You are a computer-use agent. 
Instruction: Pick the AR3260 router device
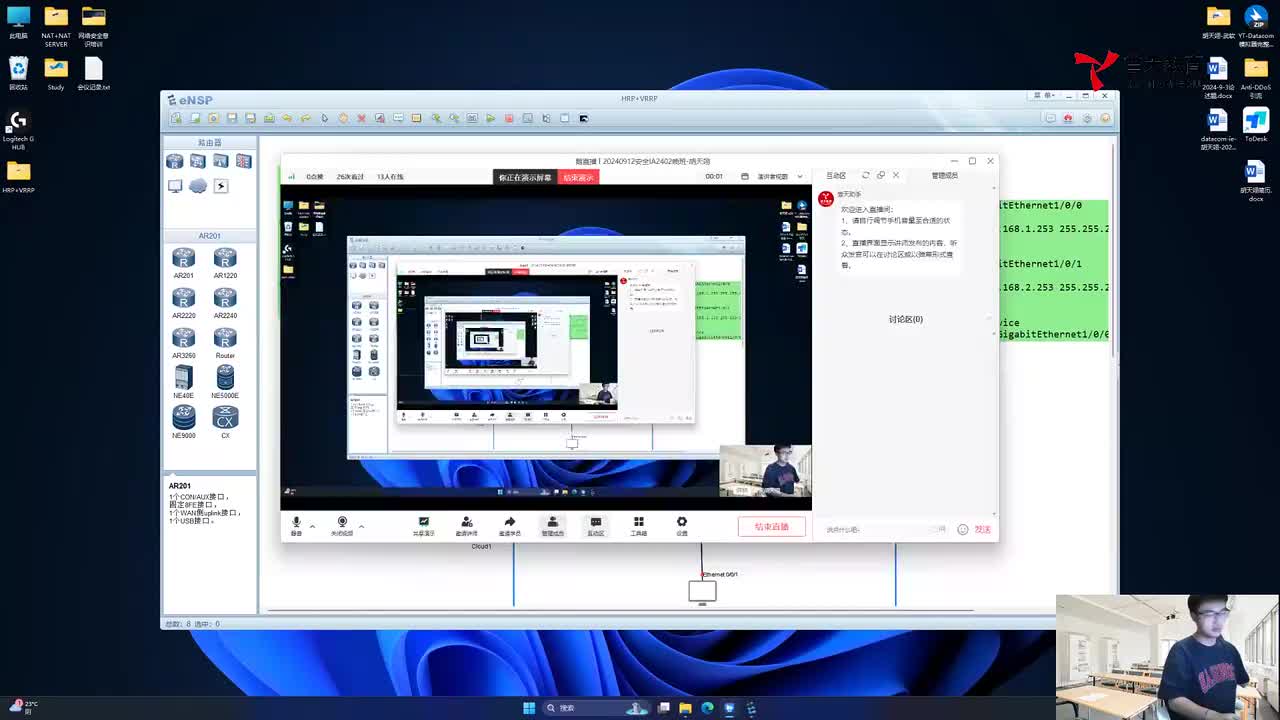coord(183,343)
